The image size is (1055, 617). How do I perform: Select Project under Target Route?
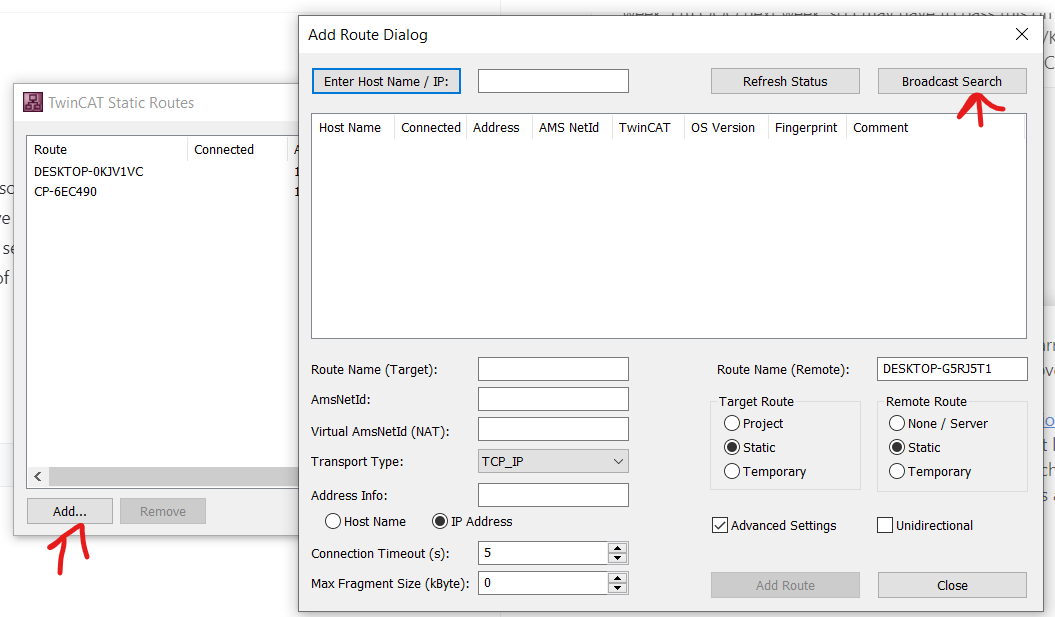pos(732,423)
